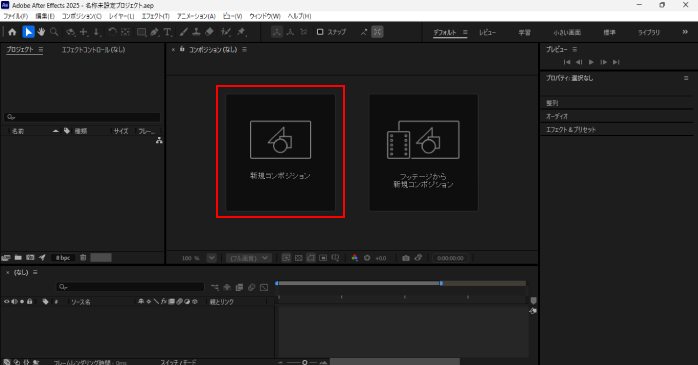Click the 8 bpc color depth button
The width and height of the screenshot is (698, 365).
pos(63,258)
